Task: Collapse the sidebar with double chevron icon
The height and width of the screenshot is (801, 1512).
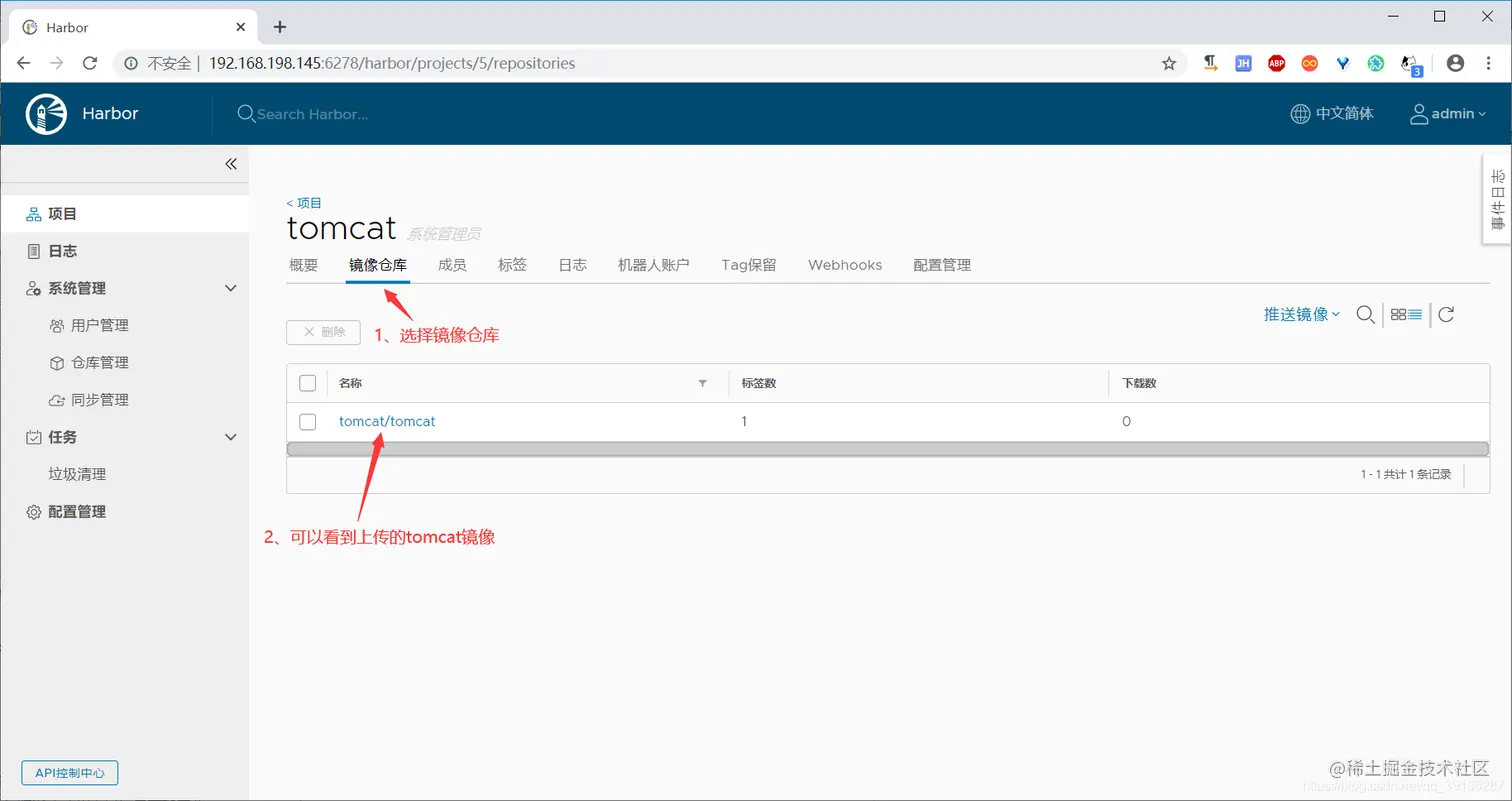Action: [x=231, y=164]
